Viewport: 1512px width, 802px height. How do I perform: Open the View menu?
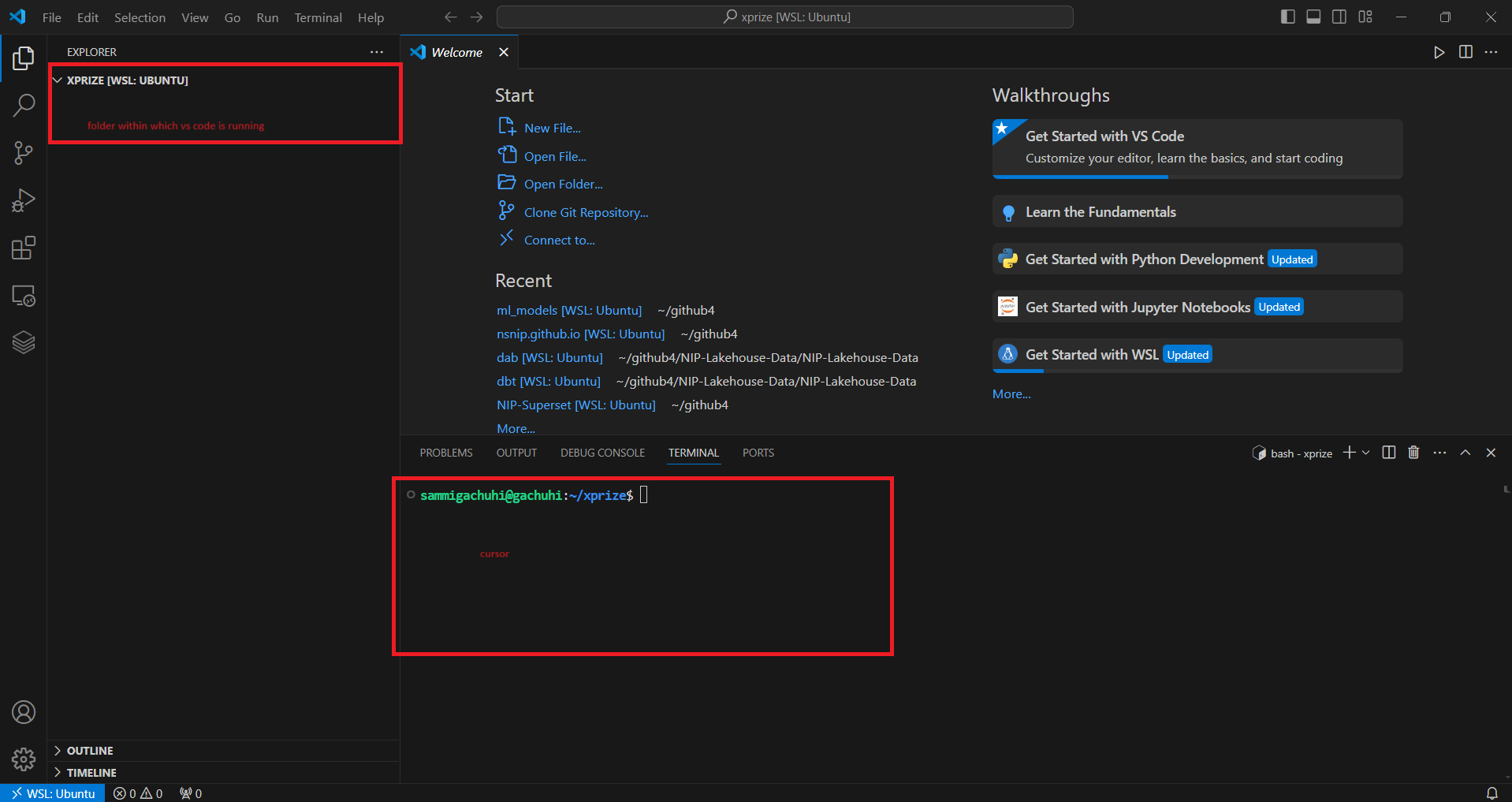pos(195,17)
